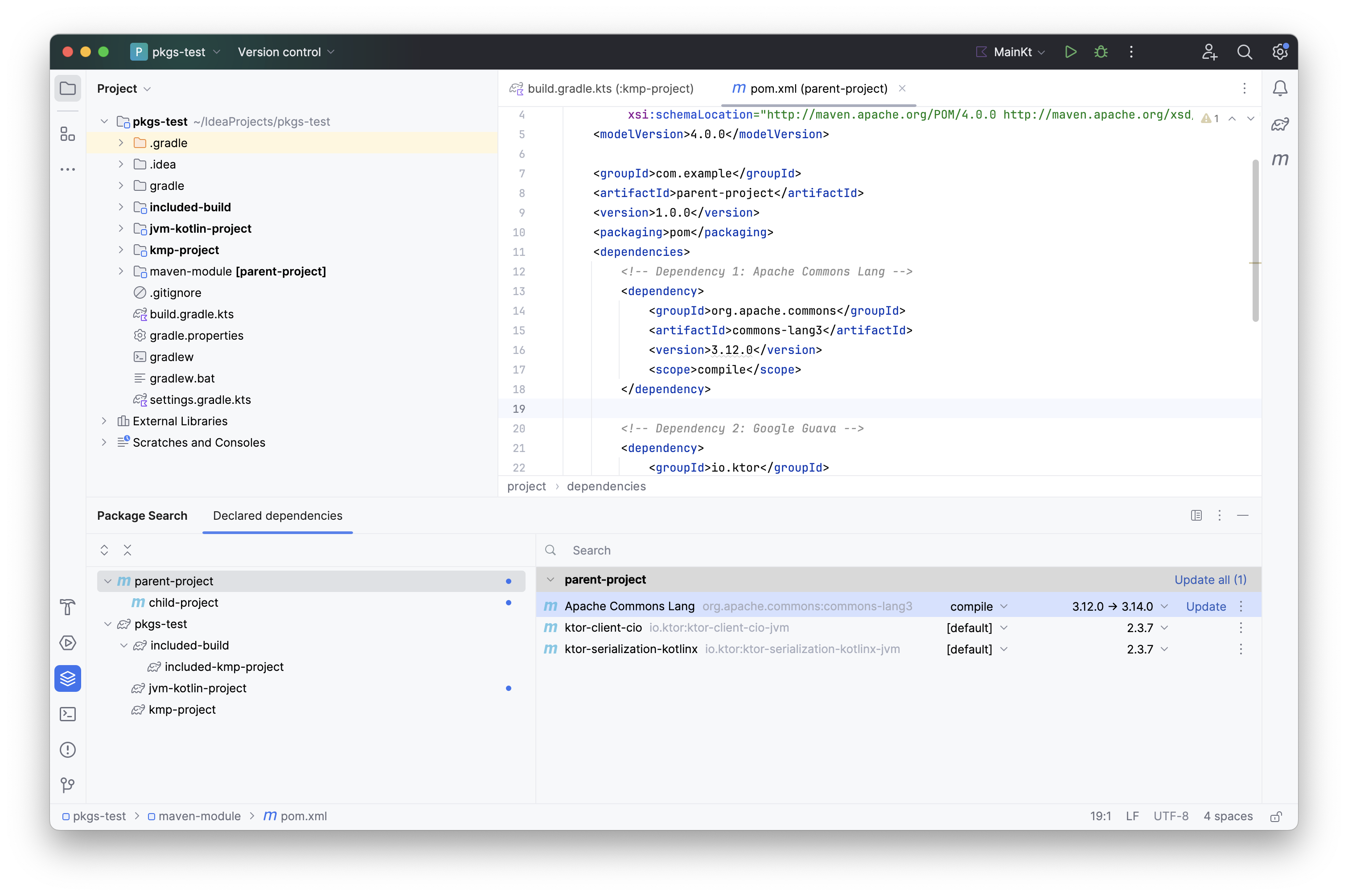The height and width of the screenshot is (896, 1348).
Task: Click the dependencies breadcrumb in editor
Action: click(x=606, y=486)
